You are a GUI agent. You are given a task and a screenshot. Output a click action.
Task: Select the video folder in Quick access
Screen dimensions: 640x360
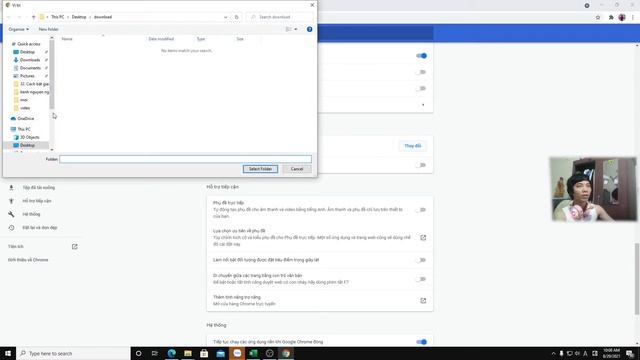(25, 108)
